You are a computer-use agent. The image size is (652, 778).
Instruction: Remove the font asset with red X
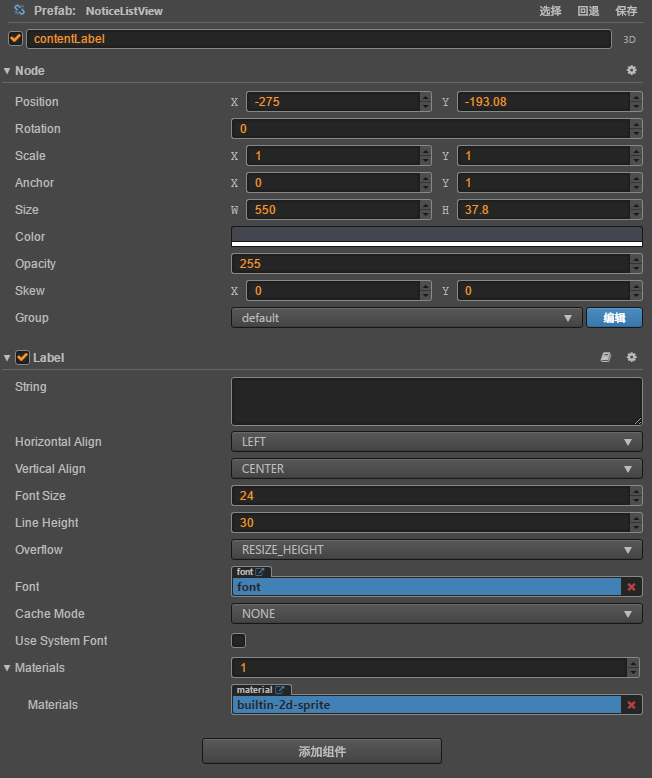pyautogui.click(x=631, y=587)
